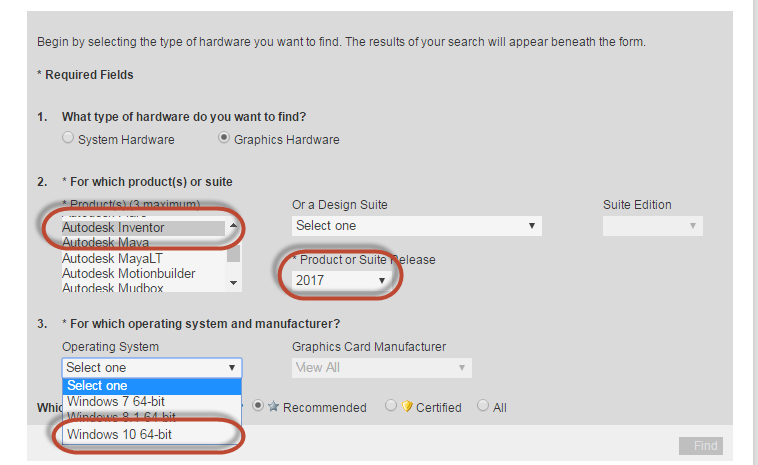This screenshot has height=465, width=758.
Task: Click the Recommended star icon
Action: point(274,407)
